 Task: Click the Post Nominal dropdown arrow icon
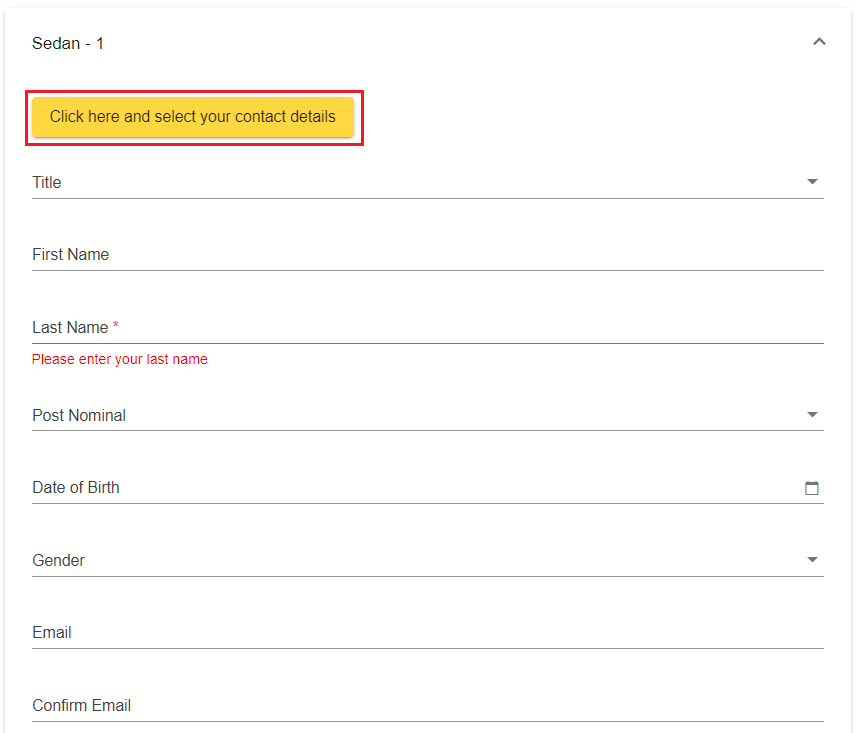point(812,415)
